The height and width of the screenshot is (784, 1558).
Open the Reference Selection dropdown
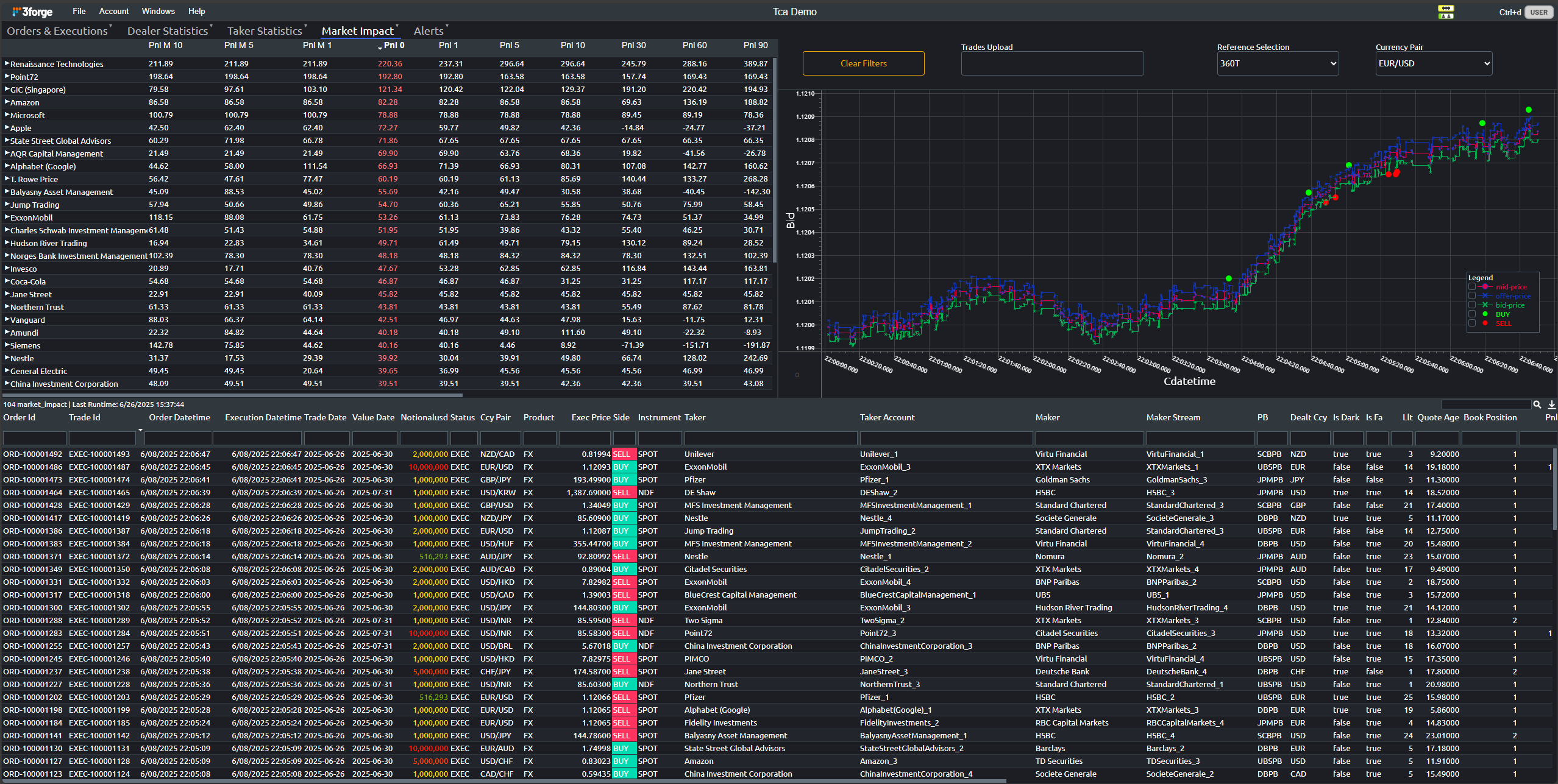[1278, 63]
